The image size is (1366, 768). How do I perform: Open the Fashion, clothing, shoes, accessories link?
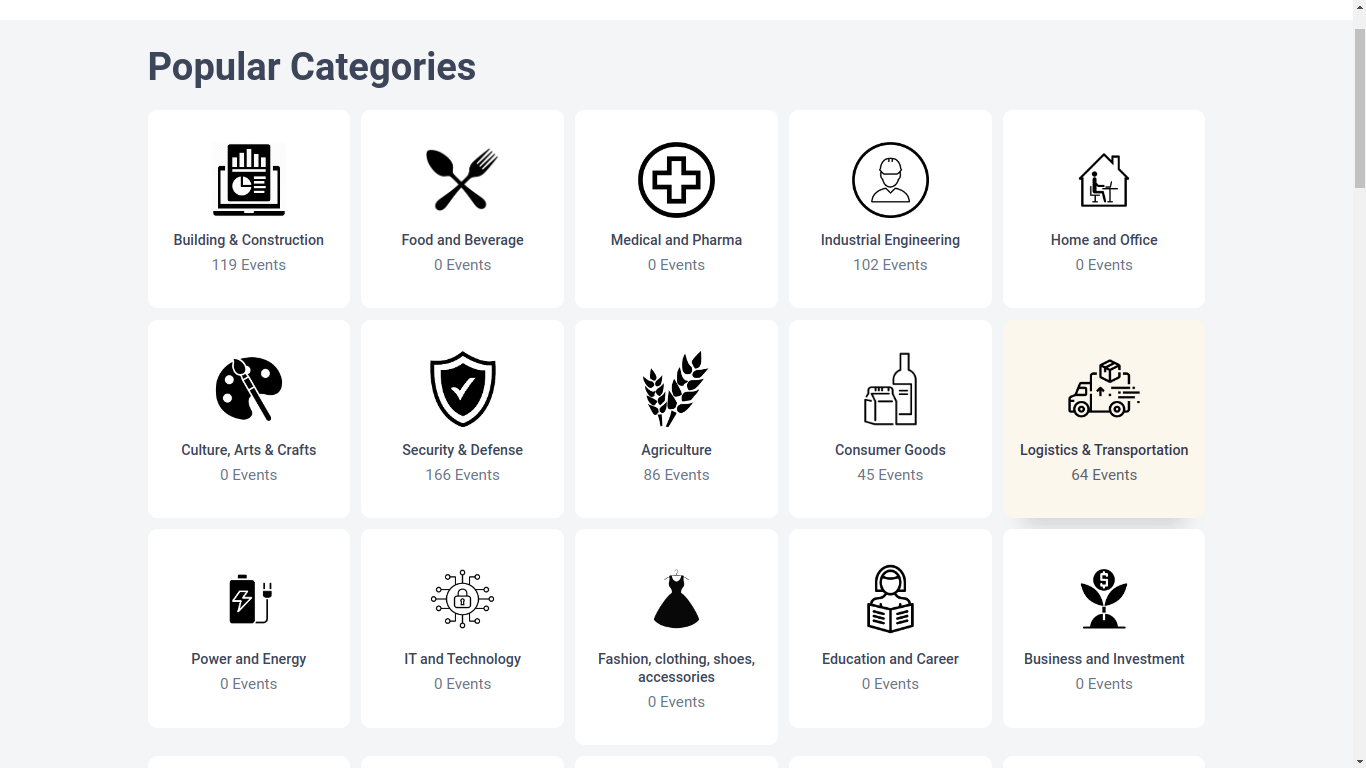tap(676, 668)
